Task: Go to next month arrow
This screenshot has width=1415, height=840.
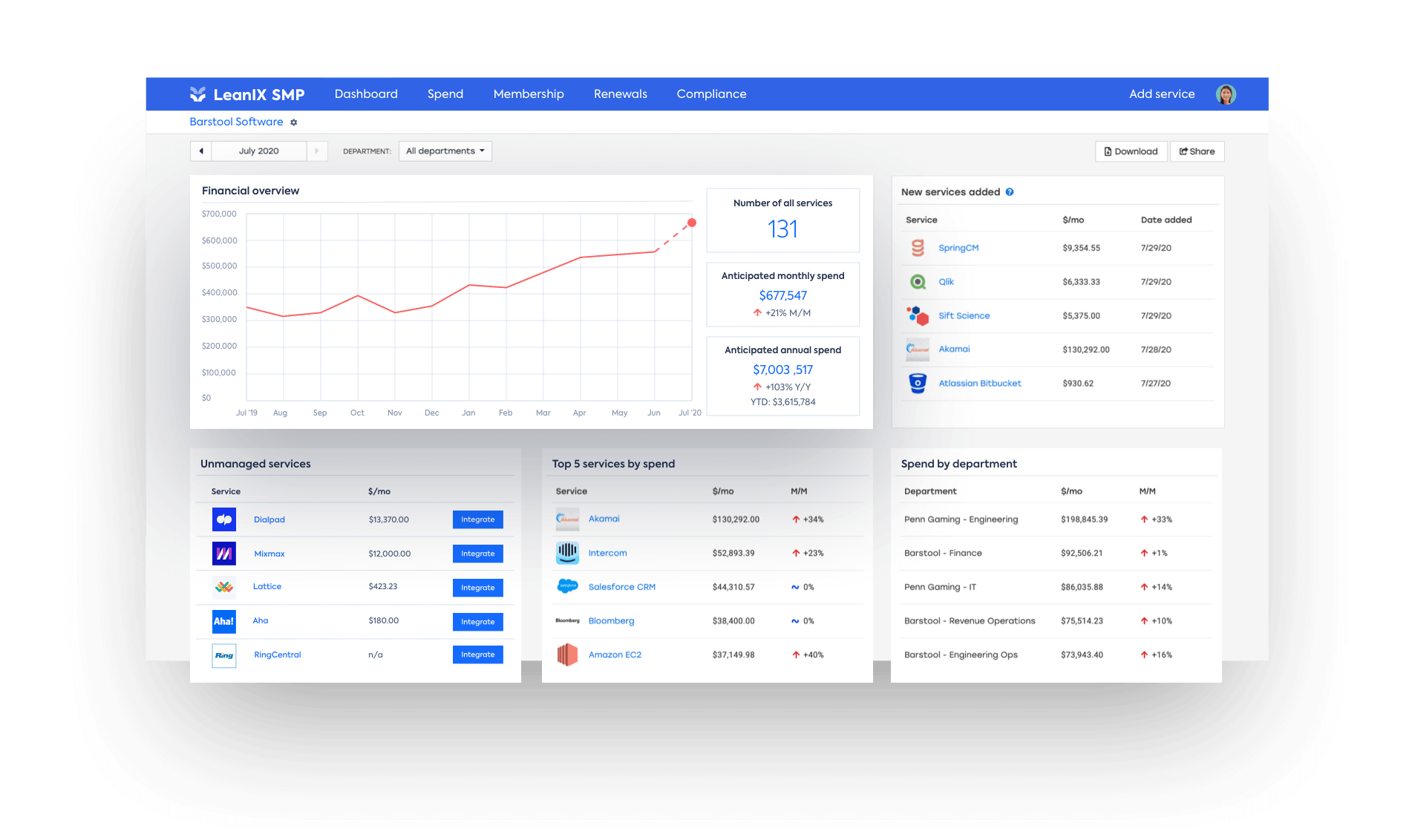Action: (x=317, y=151)
